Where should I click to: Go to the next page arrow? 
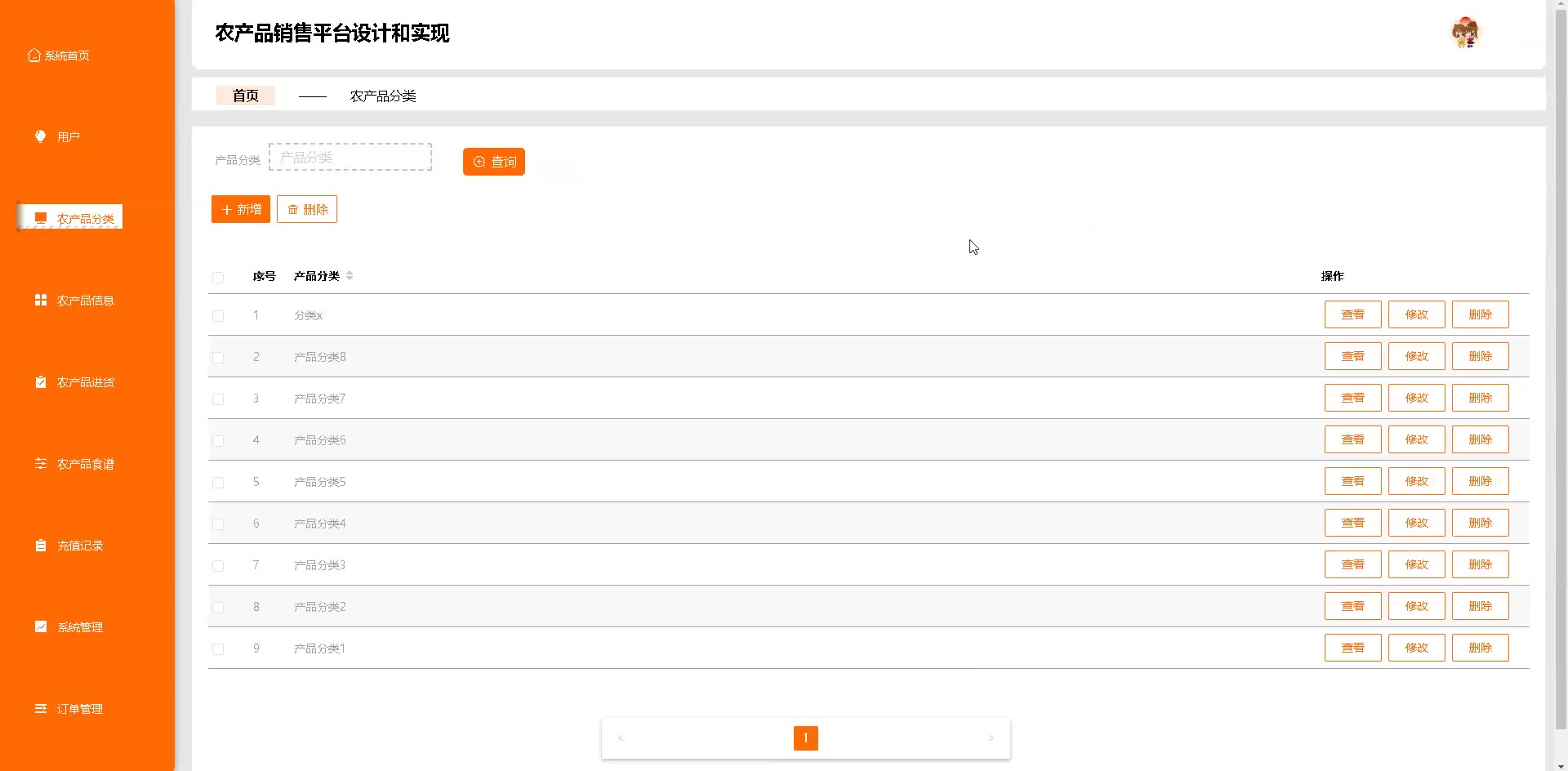(x=991, y=738)
